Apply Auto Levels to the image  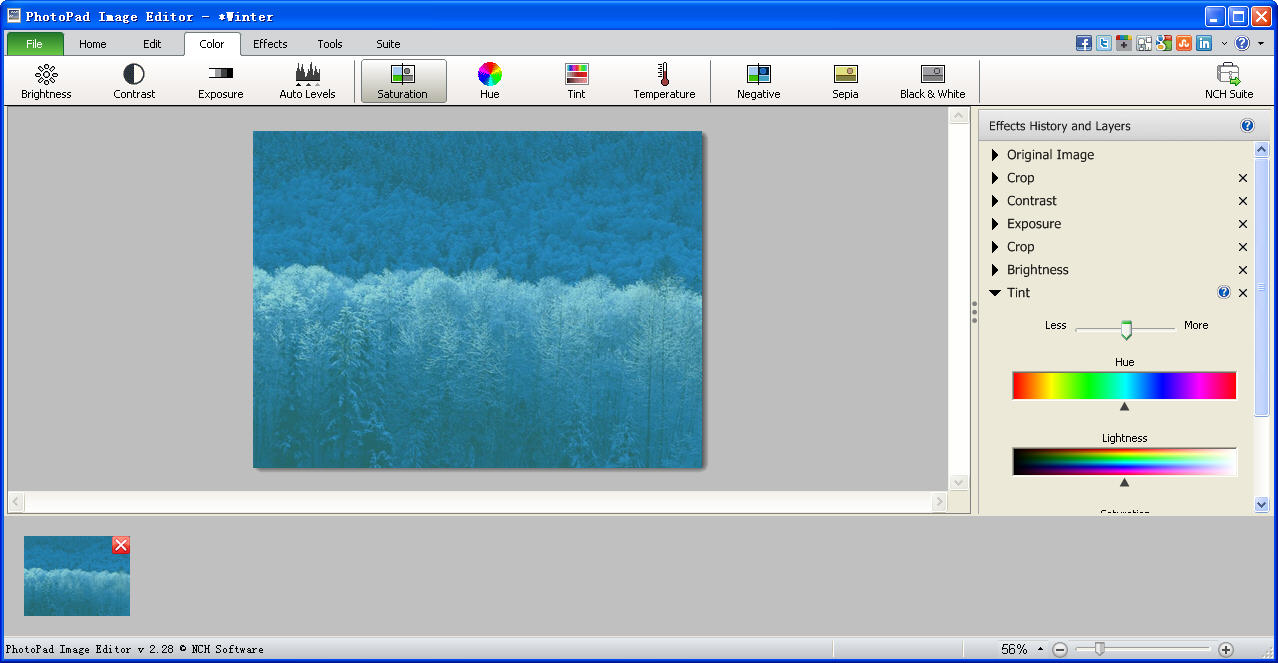pyautogui.click(x=308, y=81)
